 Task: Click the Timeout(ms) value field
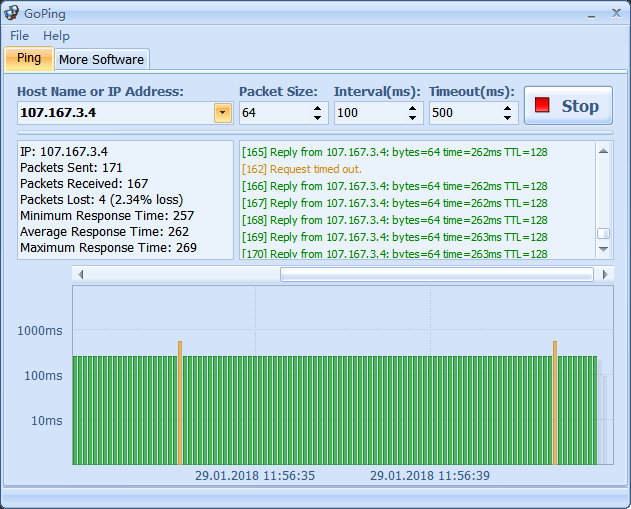coord(464,113)
